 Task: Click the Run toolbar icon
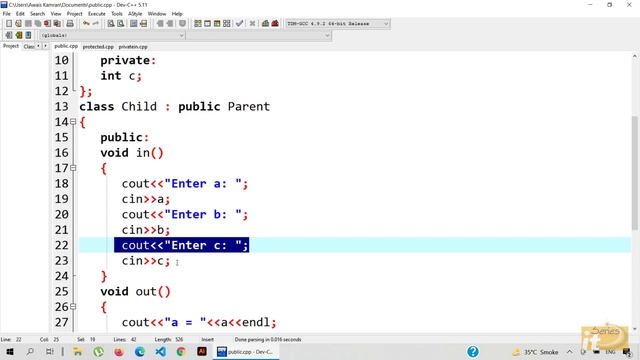coord(207,24)
